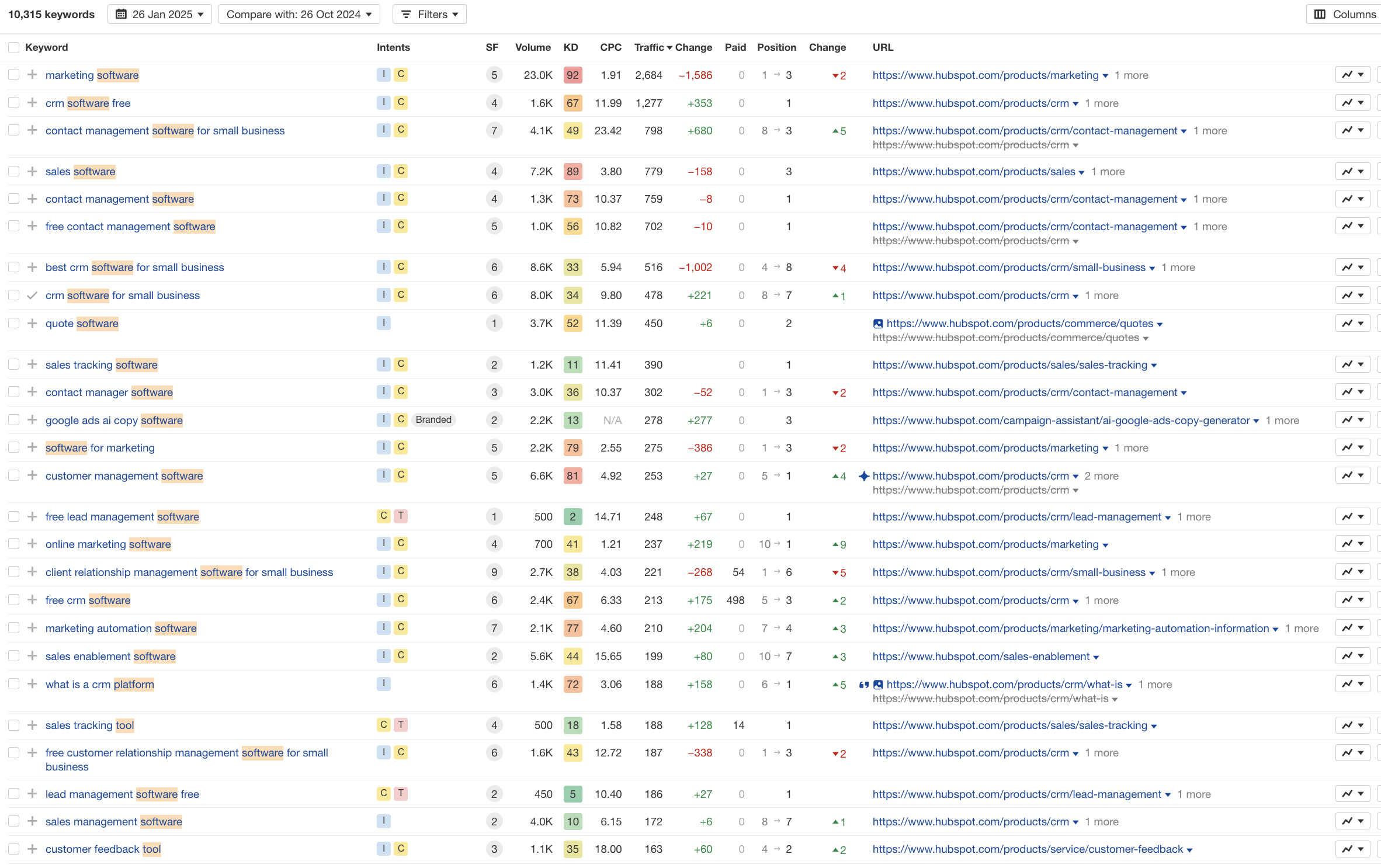This screenshot has height=868, width=1381.
Task: Check the 'quote software' row checkbox
Action: coord(14,323)
